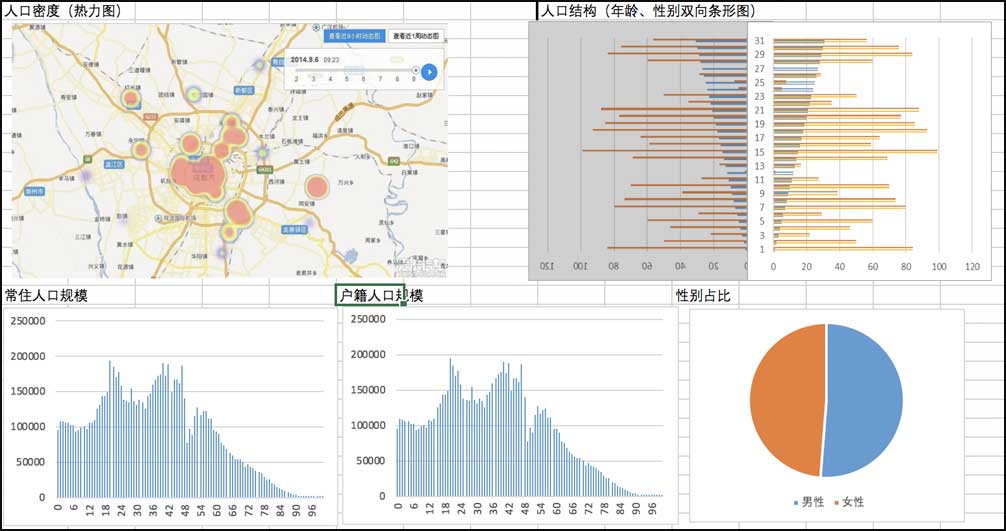
Task: Click the 查看近1周动态图 button
Action: click(413, 36)
